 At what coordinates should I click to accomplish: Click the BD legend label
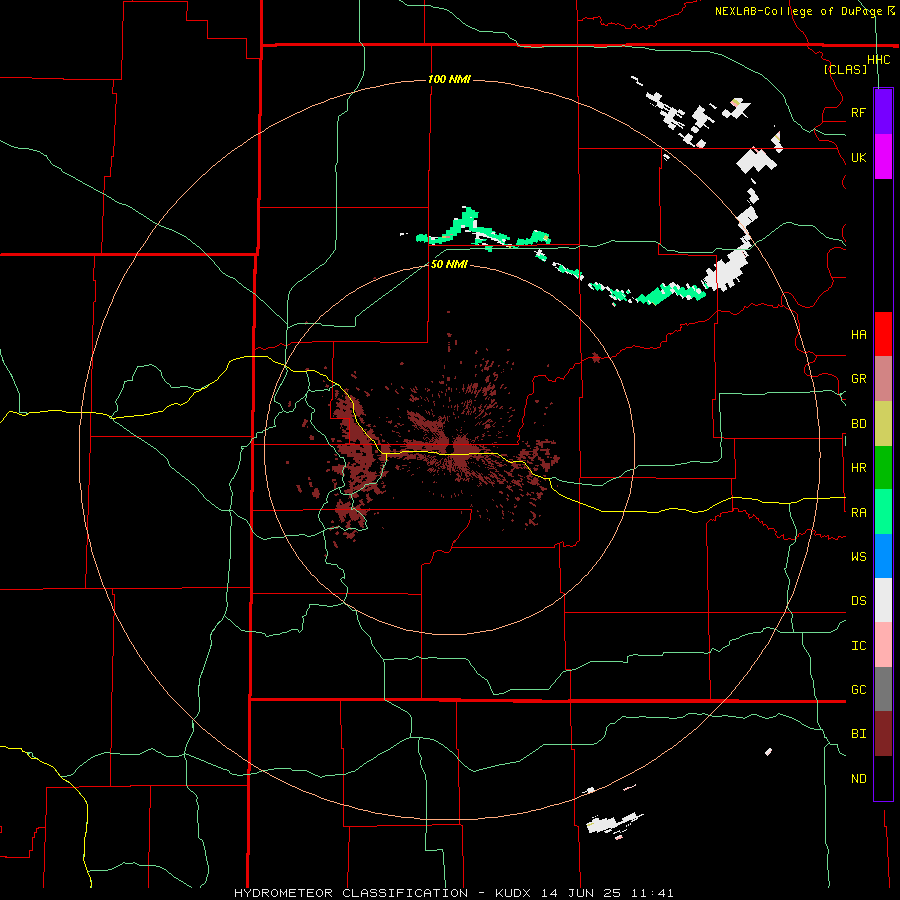pyautogui.click(x=858, y=424)
